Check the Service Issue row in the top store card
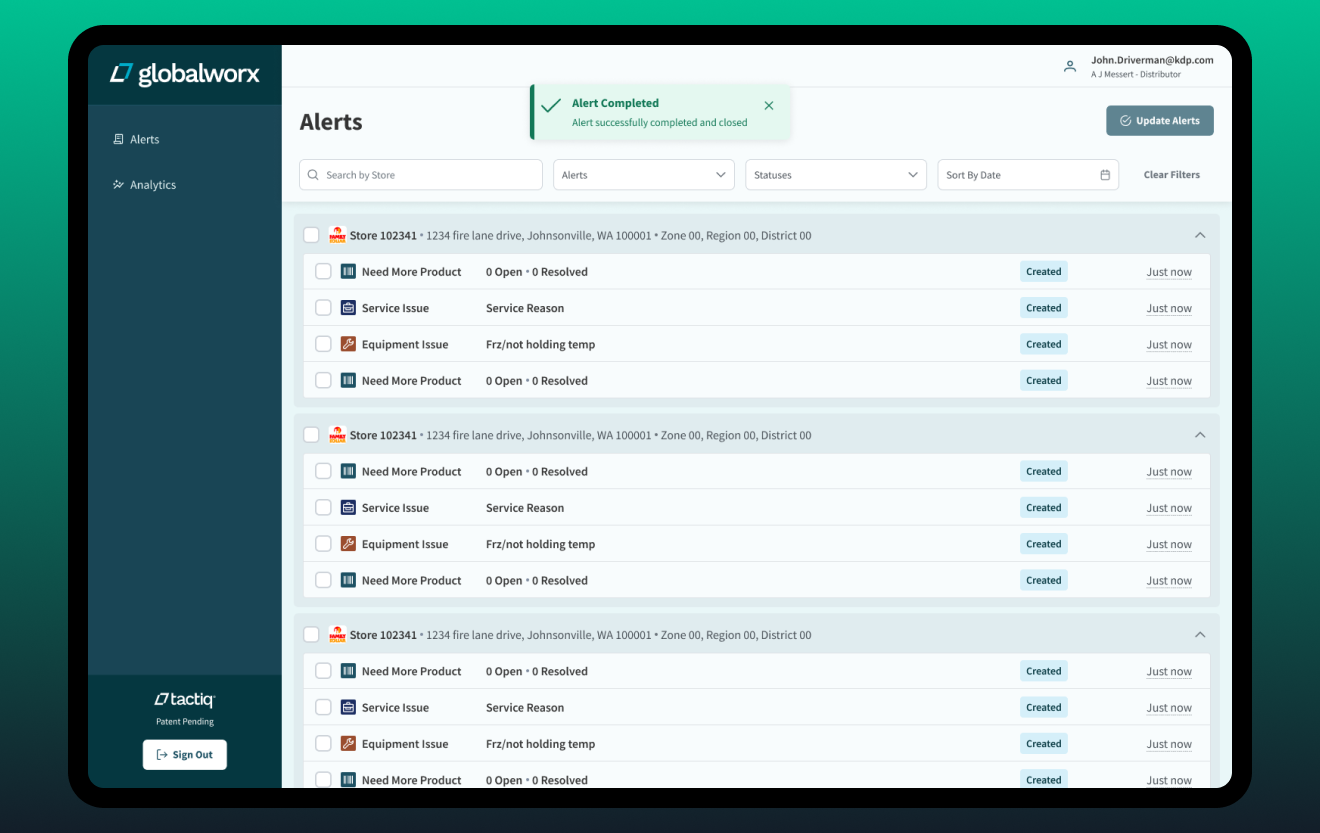 pos(323,308)
